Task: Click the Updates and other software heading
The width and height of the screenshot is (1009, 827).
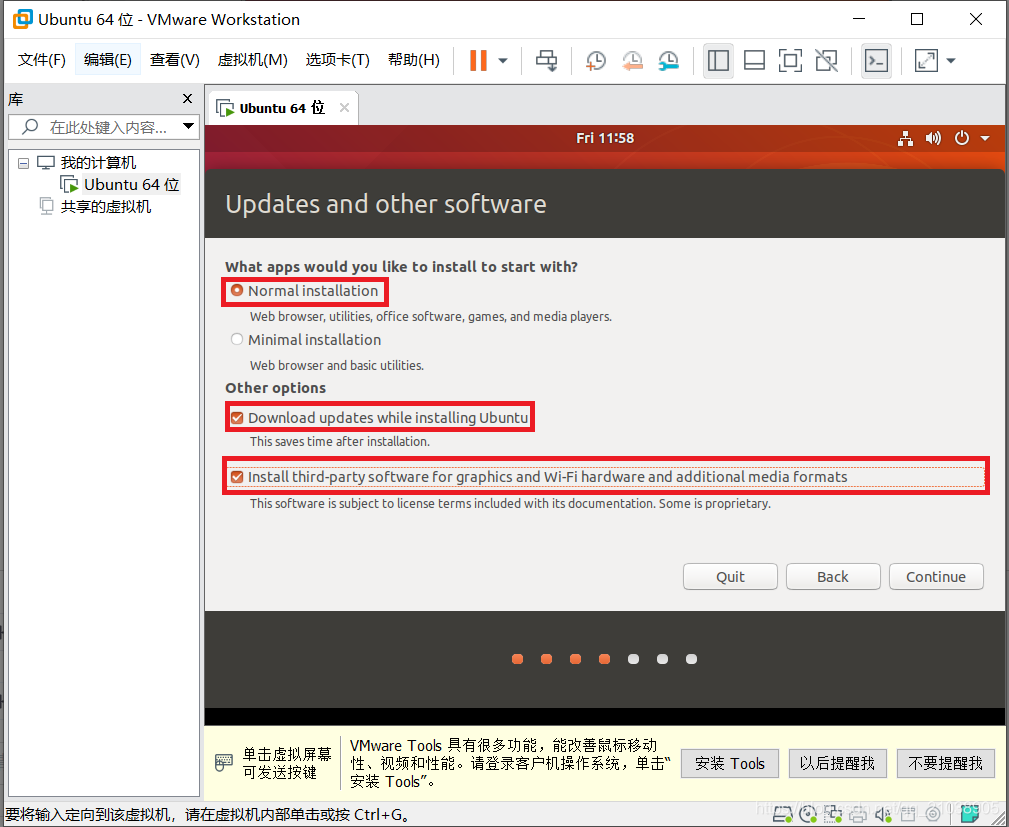Action: click(385, 204)
